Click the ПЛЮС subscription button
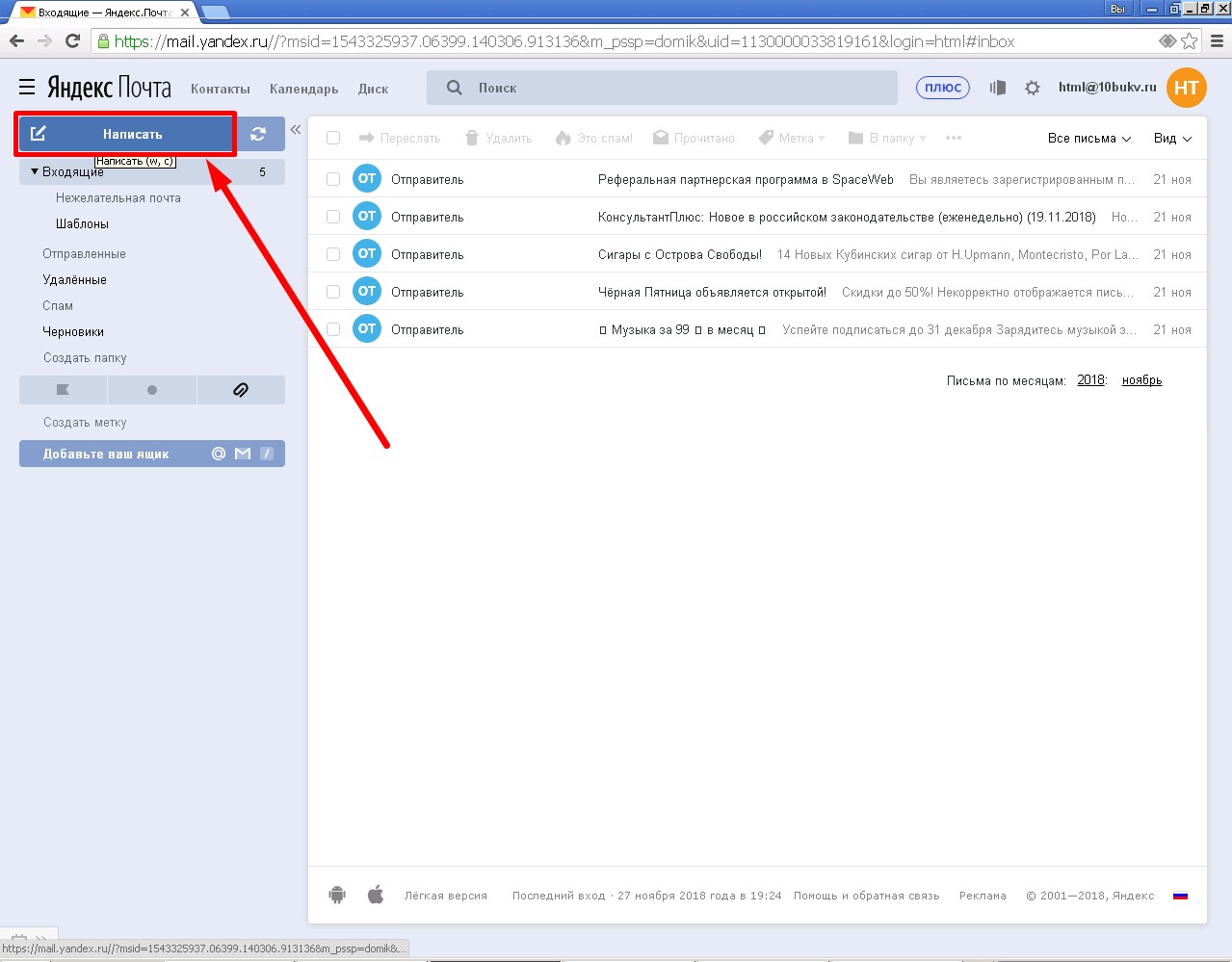1232x962 pixels. click(x=943, y=88)
